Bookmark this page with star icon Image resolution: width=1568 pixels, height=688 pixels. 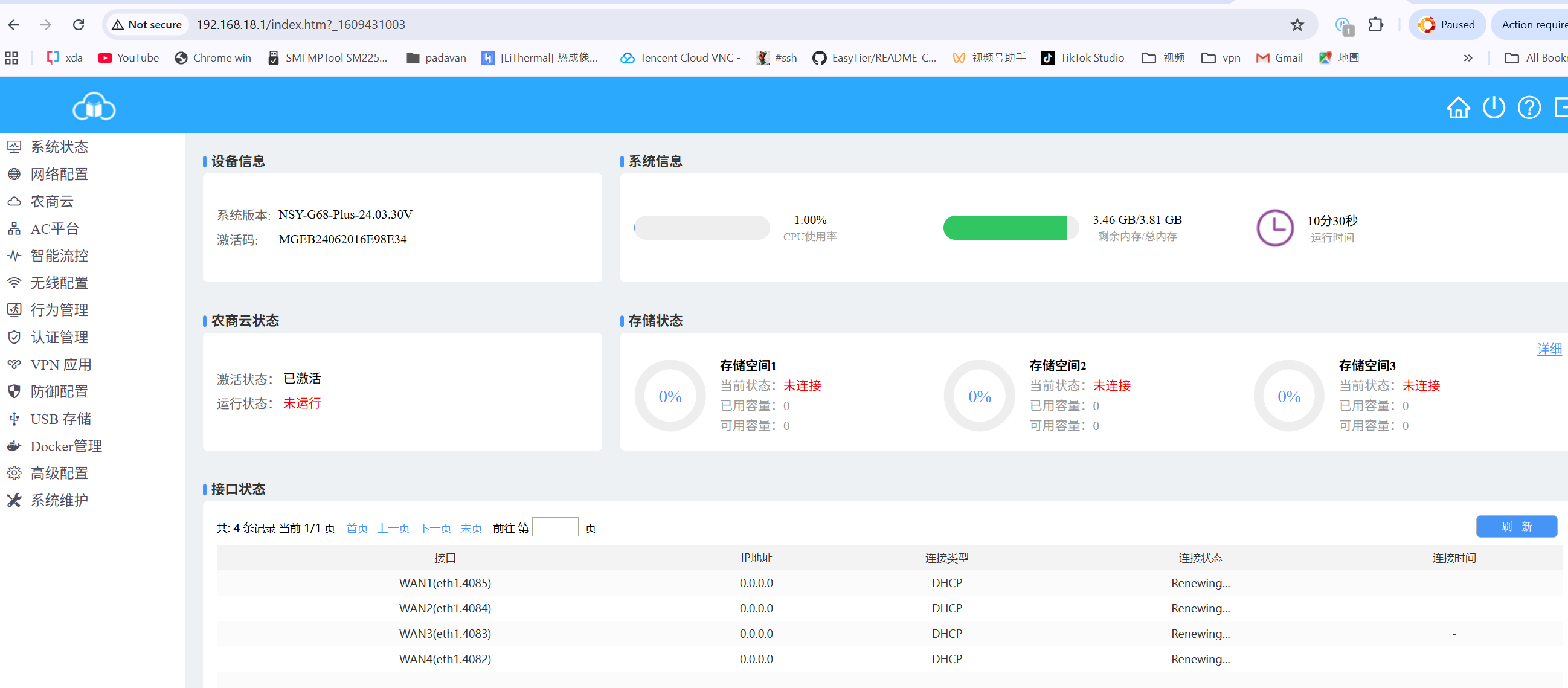pos(1297,25)
